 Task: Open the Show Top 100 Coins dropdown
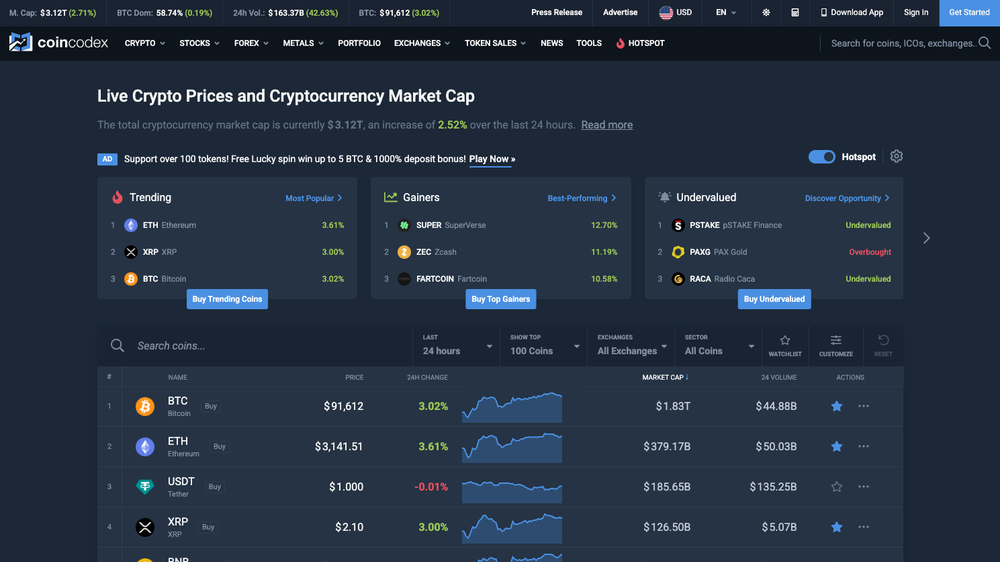[544, 345]
